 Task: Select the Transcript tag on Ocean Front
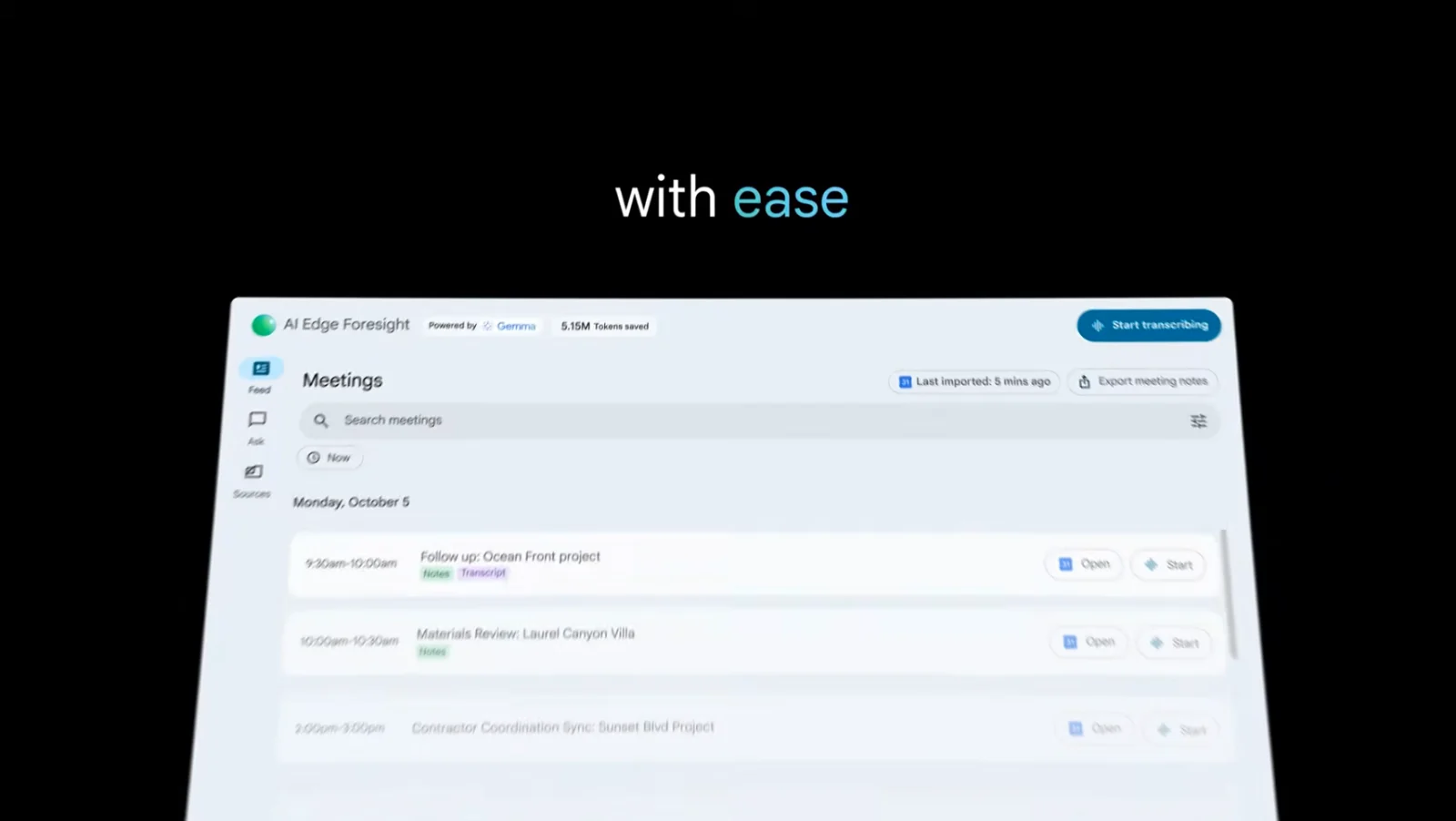click(x=483, y=573)
